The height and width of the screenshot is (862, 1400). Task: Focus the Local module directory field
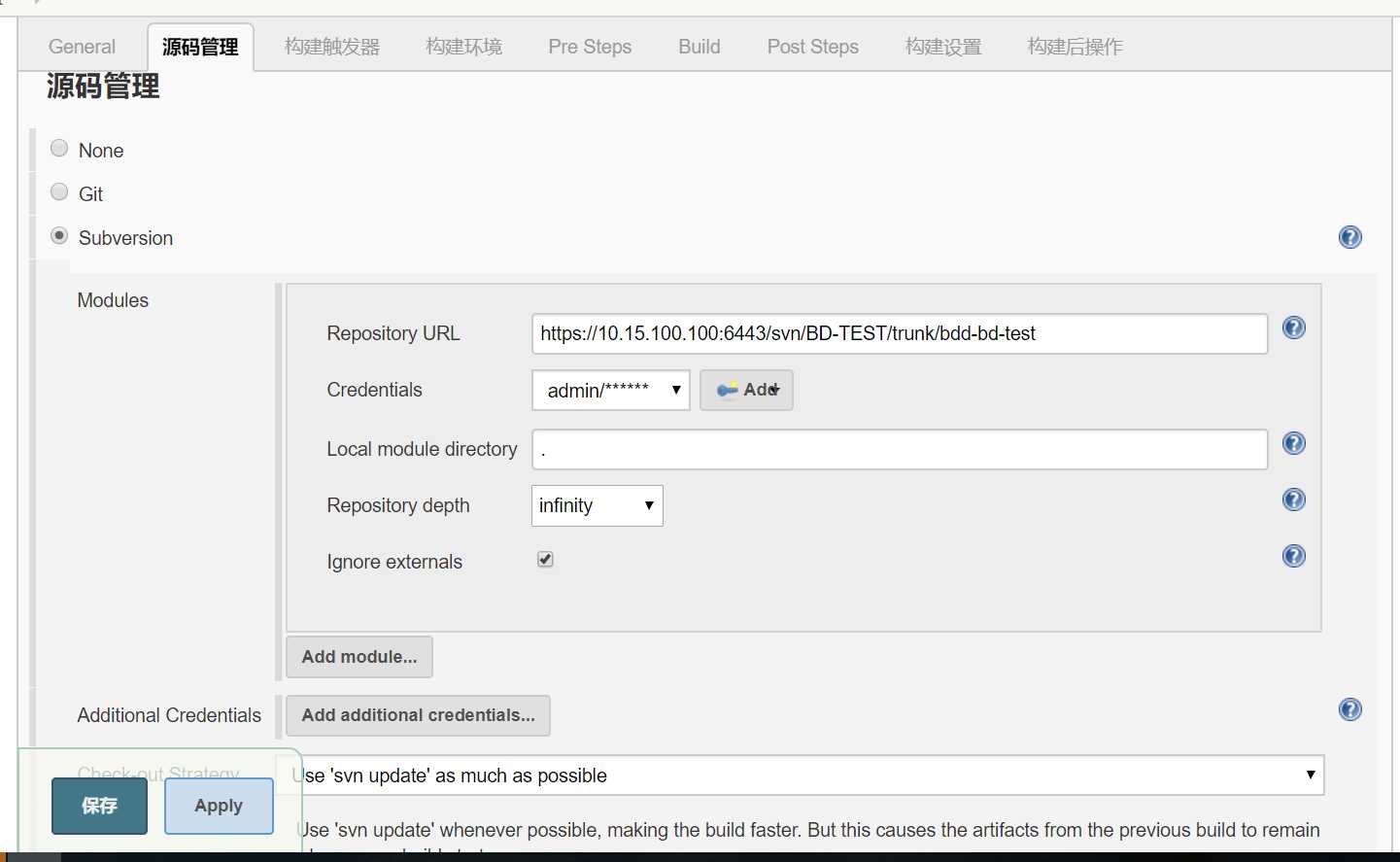(x=900, y=449)
